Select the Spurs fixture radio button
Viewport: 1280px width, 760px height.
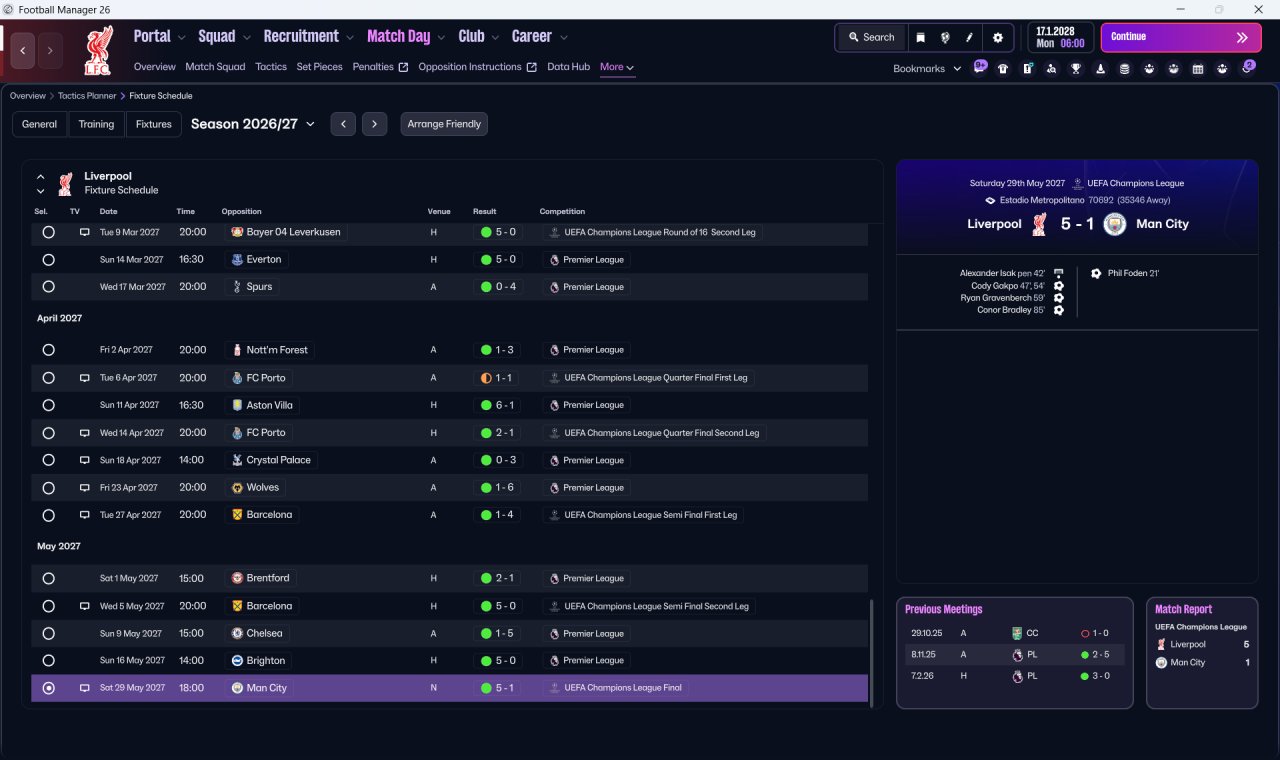[48, 287]
